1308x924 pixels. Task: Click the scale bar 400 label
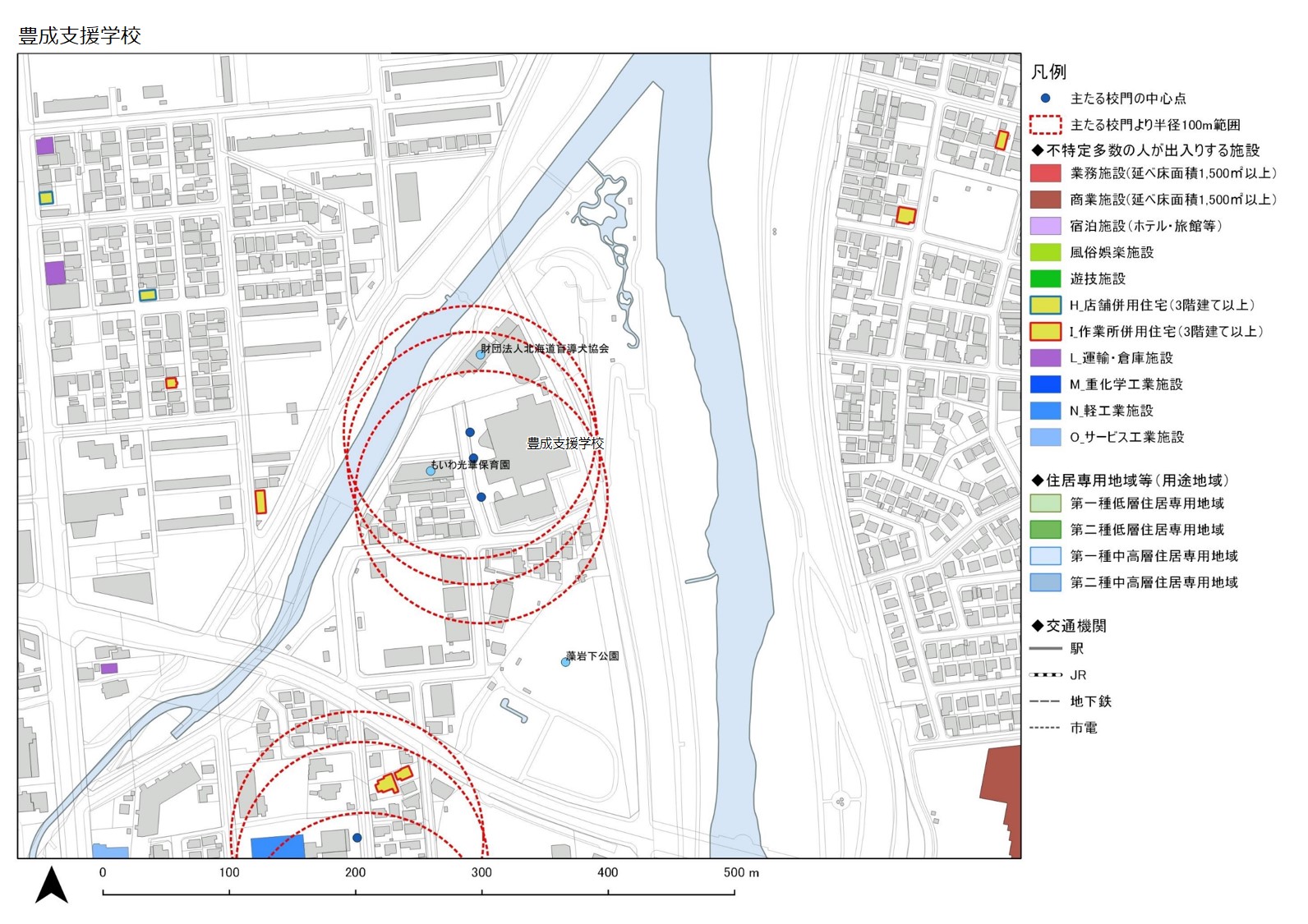pos(608,872)
